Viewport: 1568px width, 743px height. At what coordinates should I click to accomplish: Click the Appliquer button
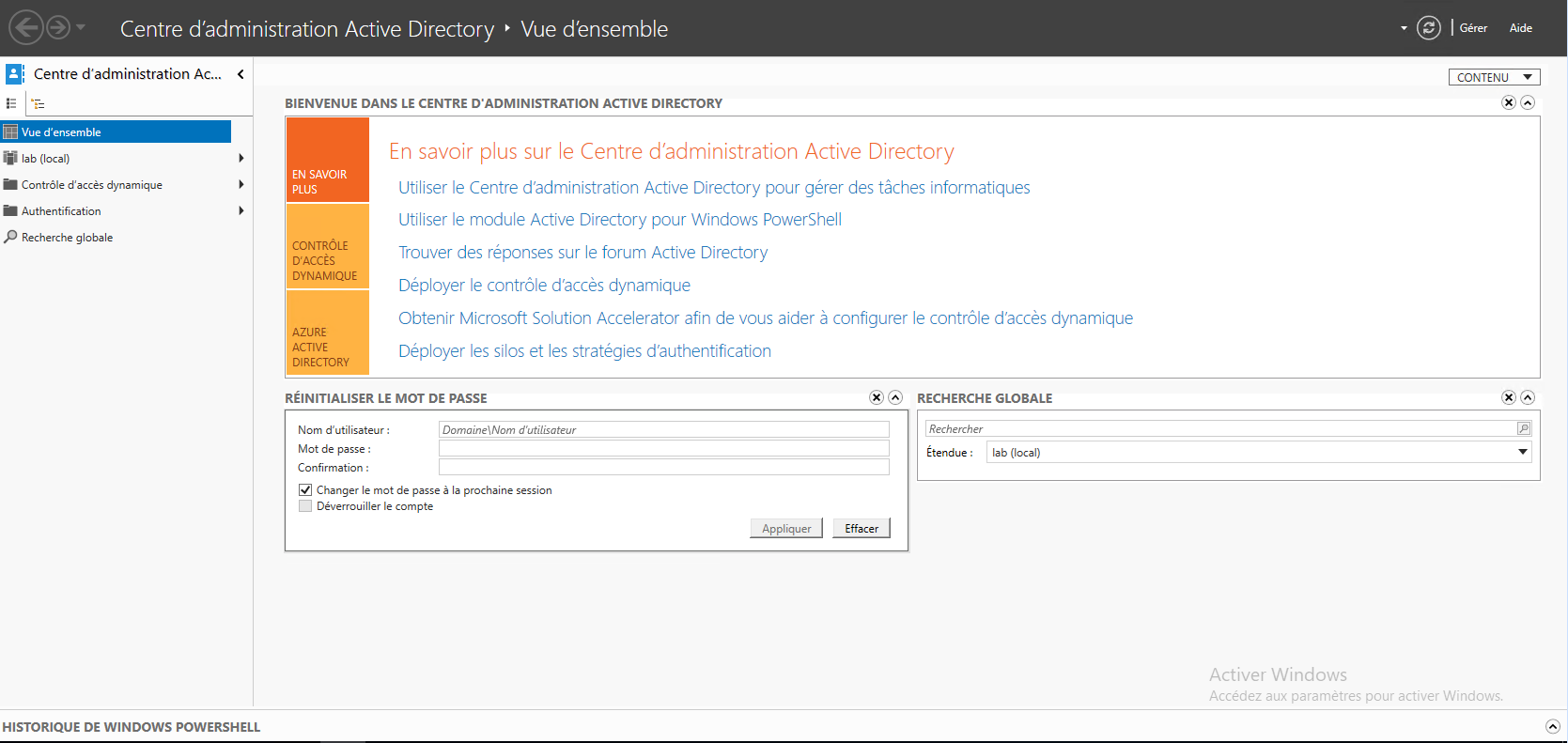786,528
